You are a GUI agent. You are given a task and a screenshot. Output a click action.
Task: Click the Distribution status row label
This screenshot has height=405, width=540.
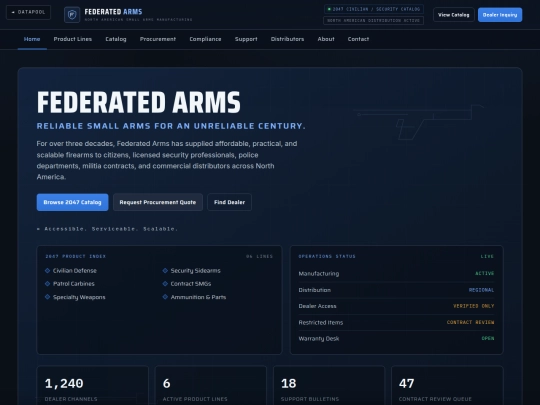tap(314, 290)
